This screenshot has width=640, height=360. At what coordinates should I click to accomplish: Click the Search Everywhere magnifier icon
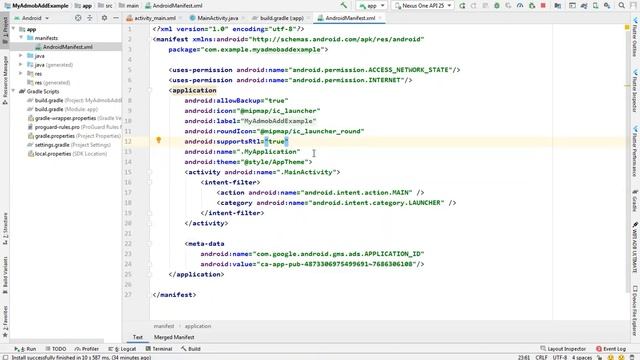[622, 6]
